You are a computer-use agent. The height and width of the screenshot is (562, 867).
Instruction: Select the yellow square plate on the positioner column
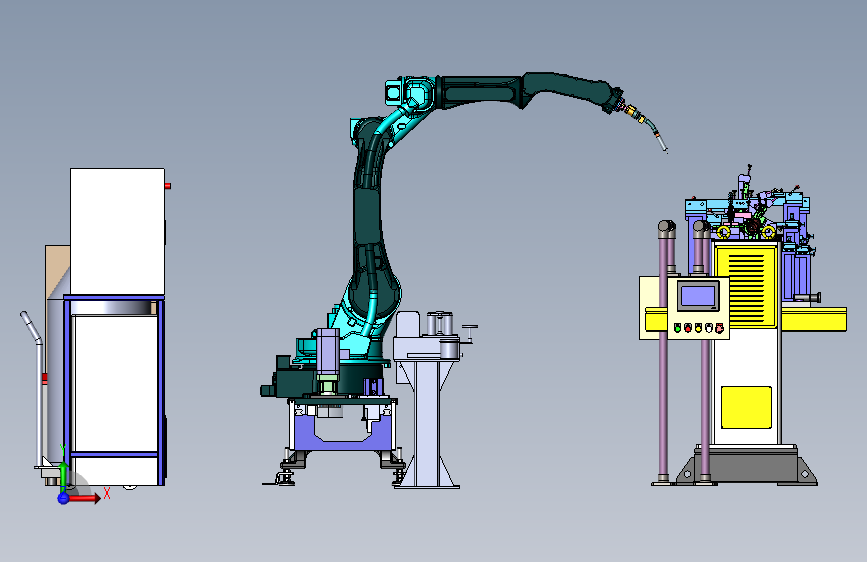[746, 407]
